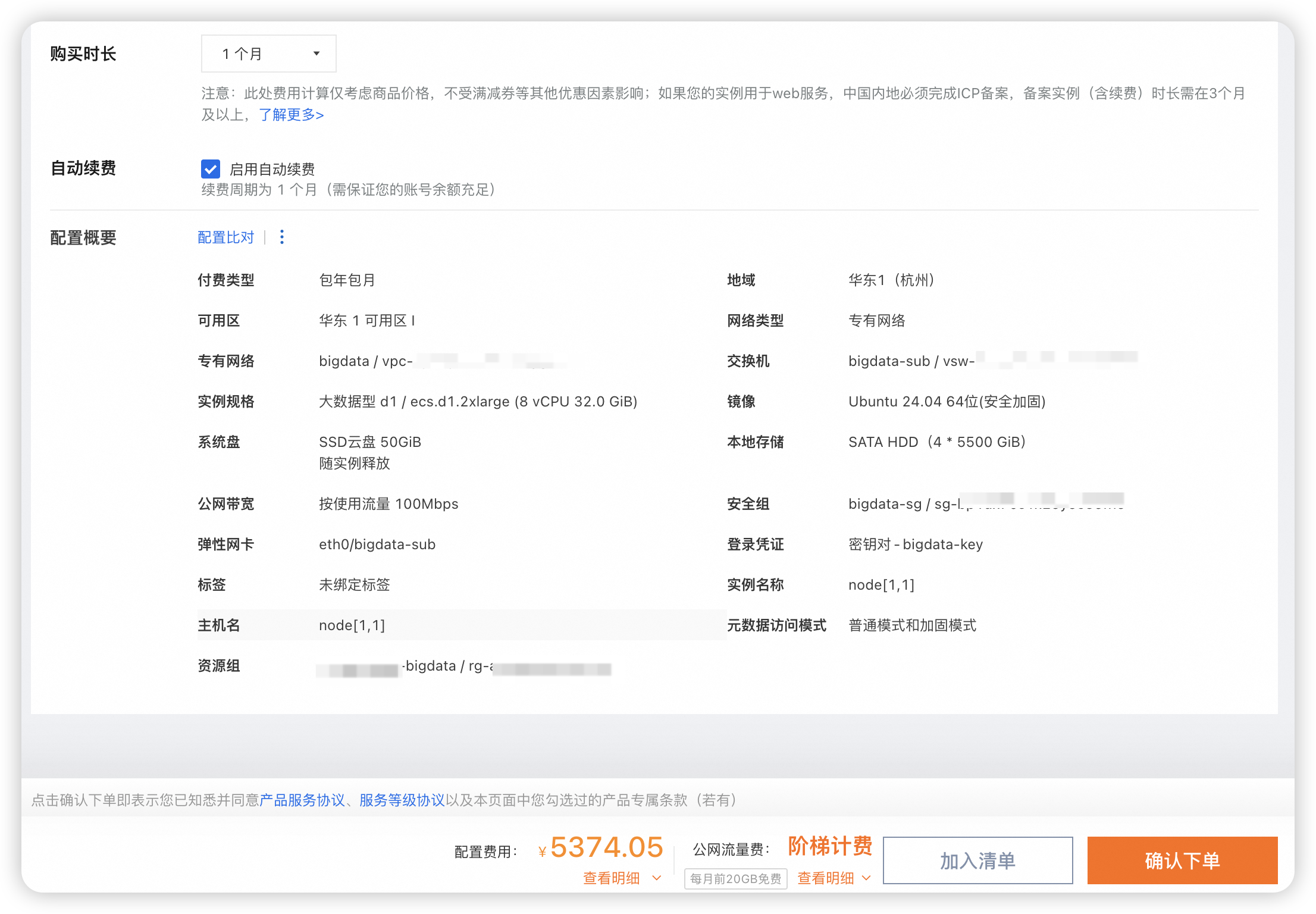
Task: Open the 1 个月 purchase duration dropdown
Action: pos(268,53)
